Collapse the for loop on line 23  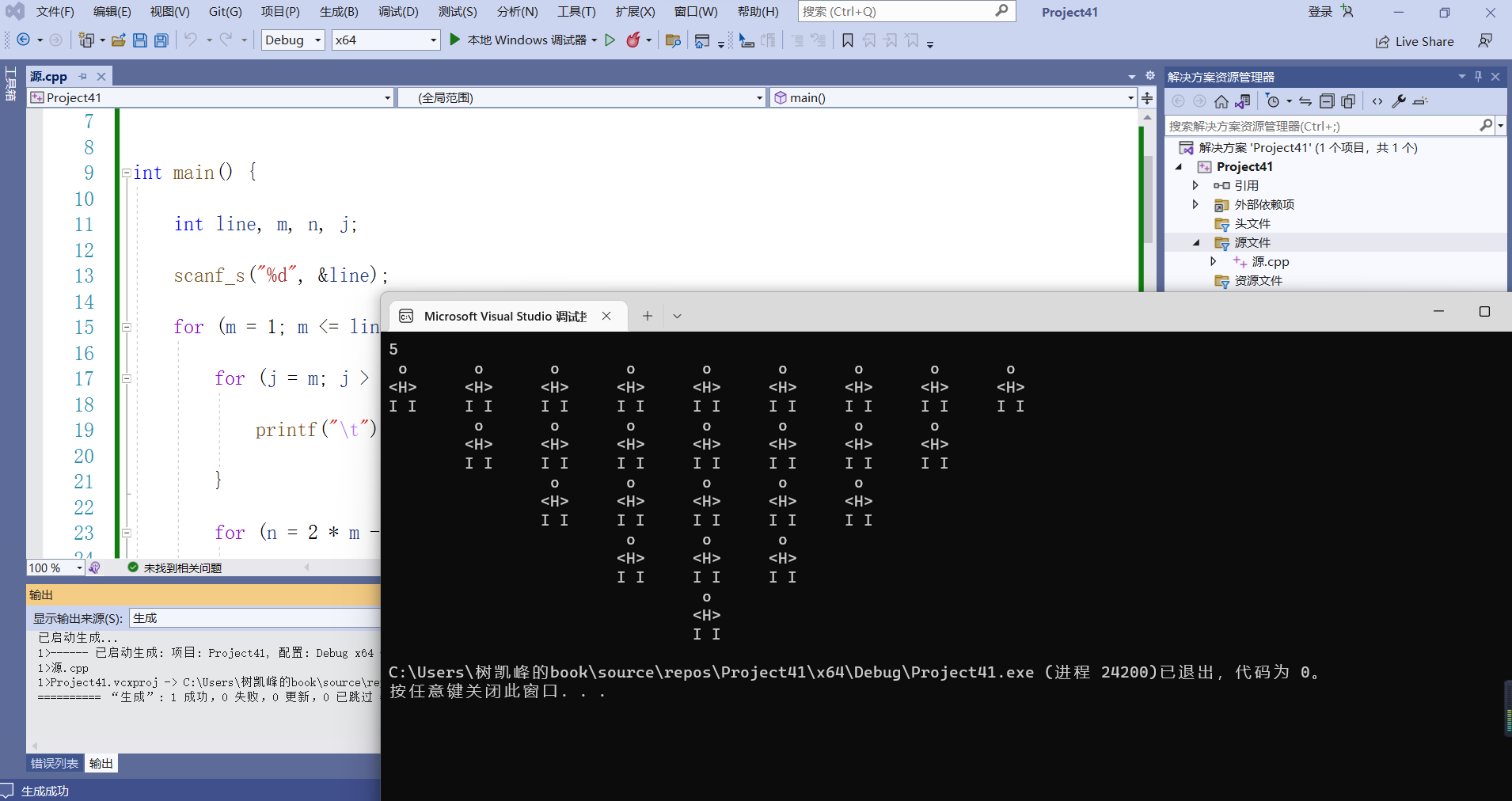(126, 533)
